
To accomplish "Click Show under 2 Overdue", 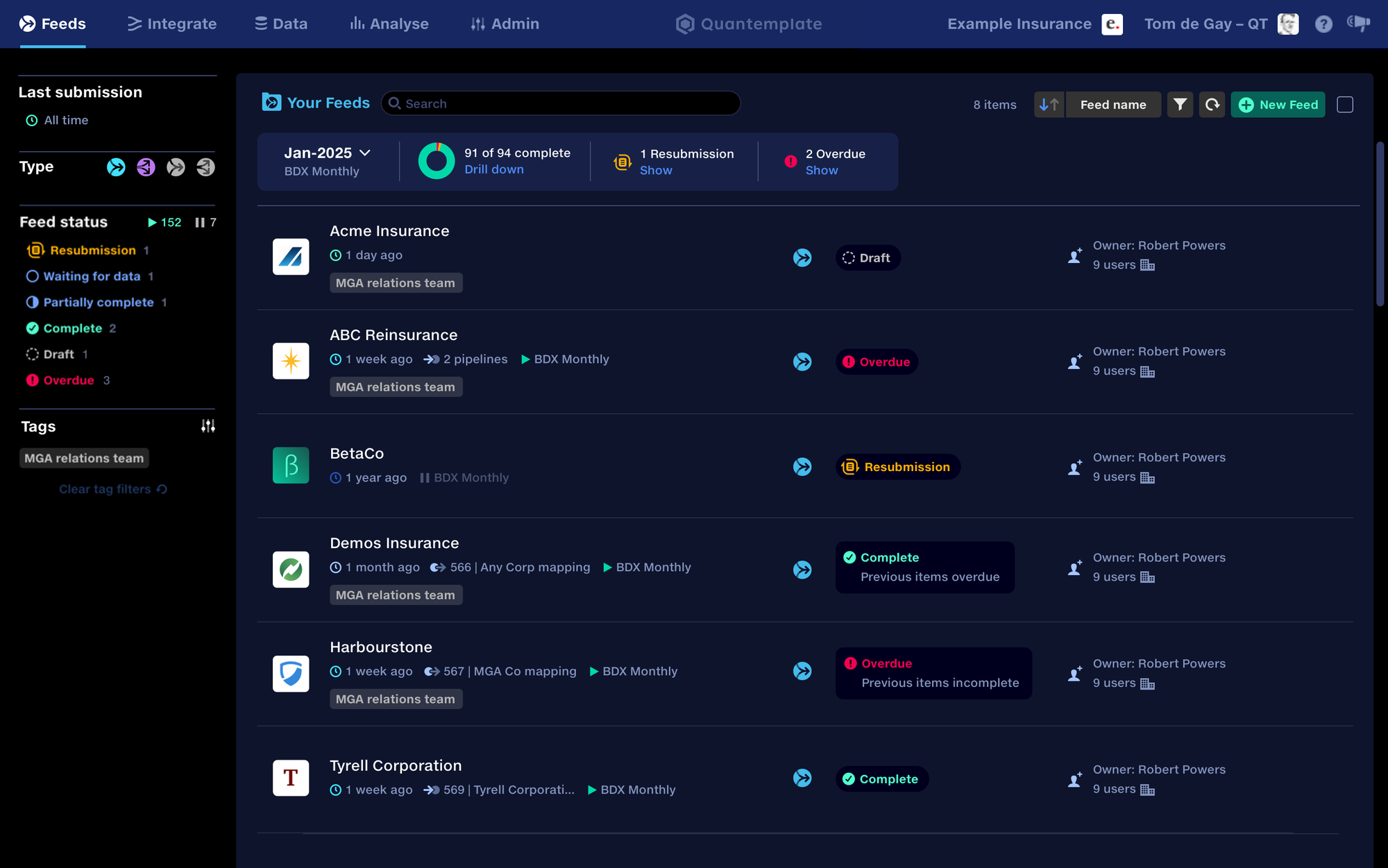I will coord(822,171).
